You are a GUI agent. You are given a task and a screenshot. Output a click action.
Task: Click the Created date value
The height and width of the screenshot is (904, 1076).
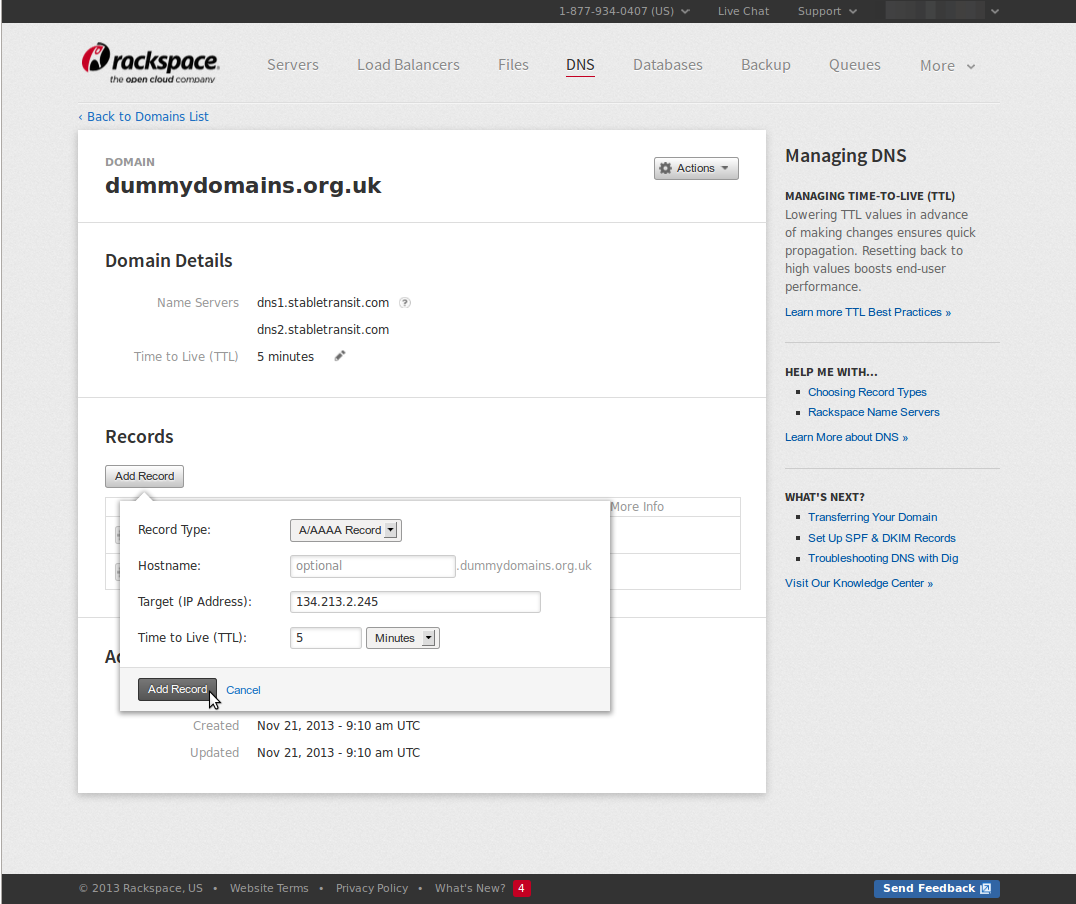338,726
